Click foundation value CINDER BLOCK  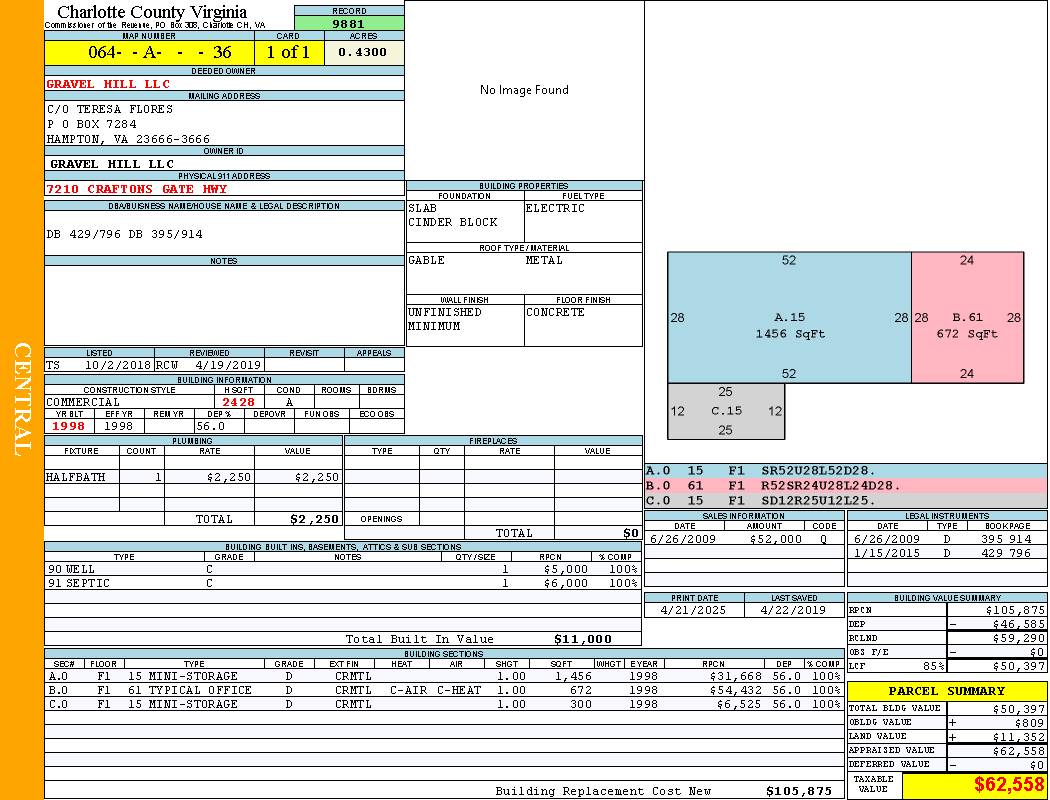pos(453,222)
